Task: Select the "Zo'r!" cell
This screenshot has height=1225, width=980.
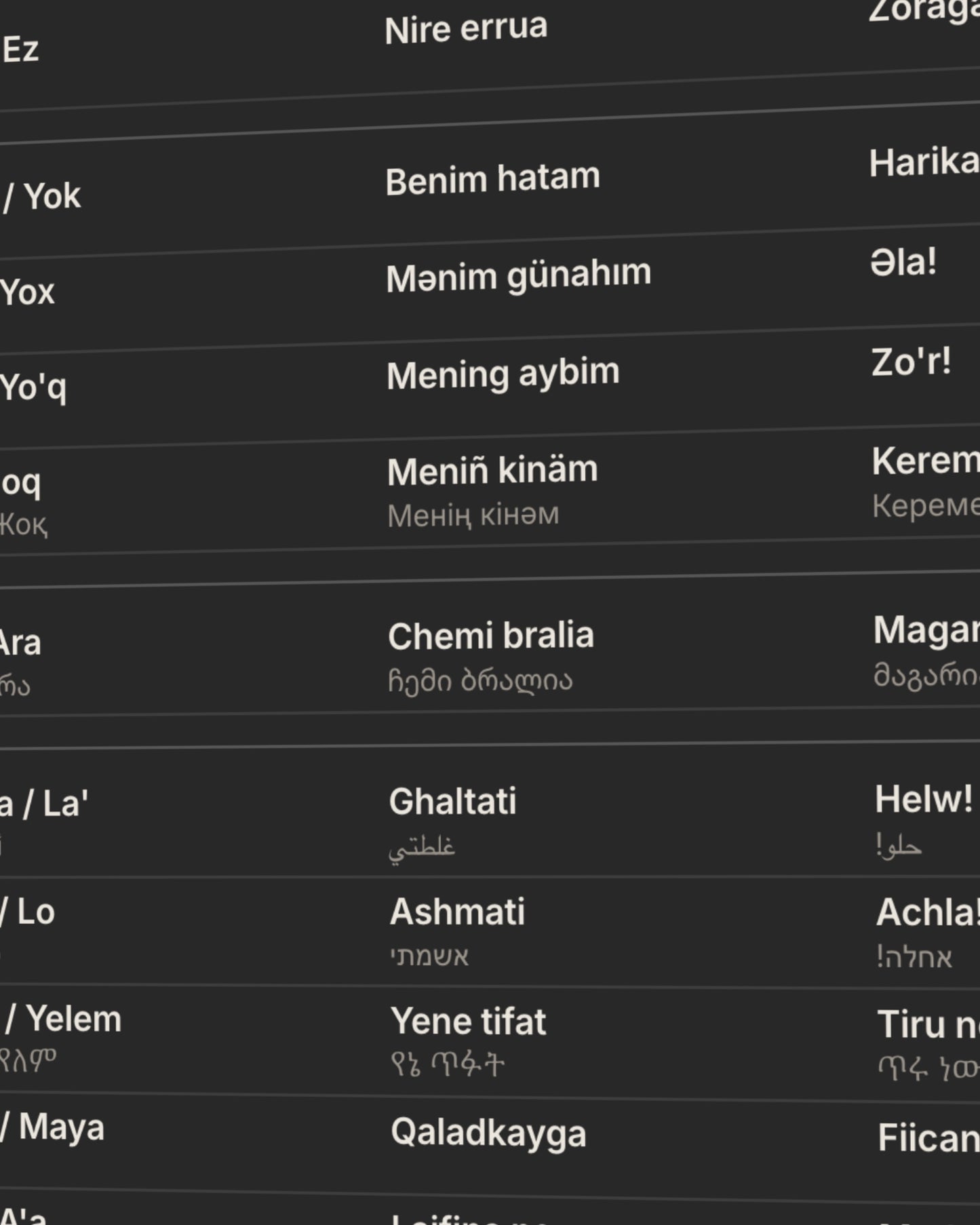Action: 912,362
